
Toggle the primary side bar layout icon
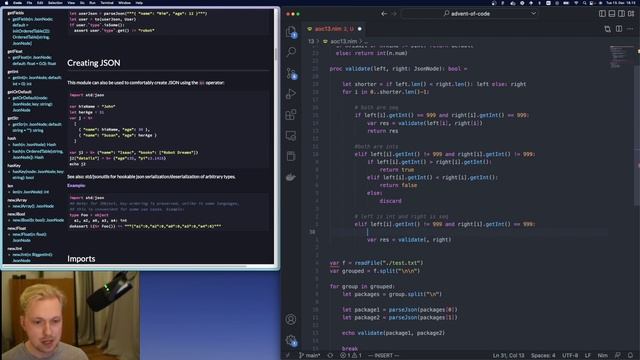click(x=602, y=13)
